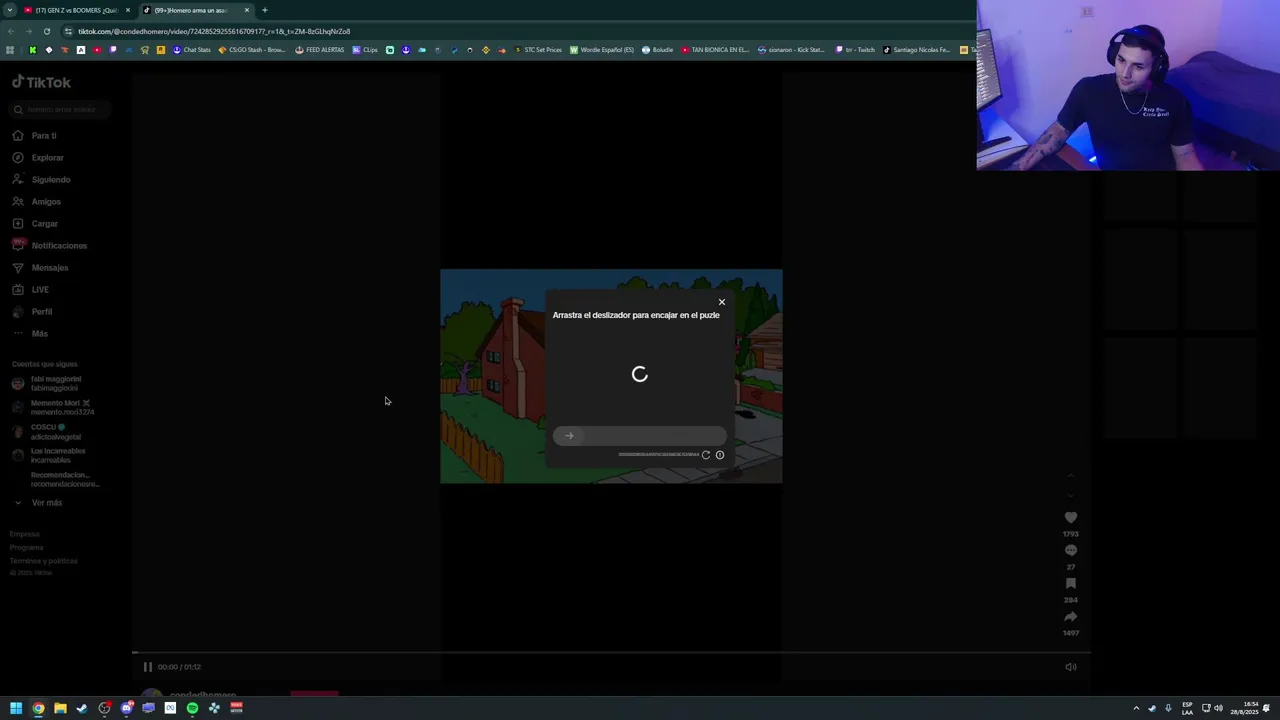Open TikTok logo home link
1280x720 pixels.
42,82
